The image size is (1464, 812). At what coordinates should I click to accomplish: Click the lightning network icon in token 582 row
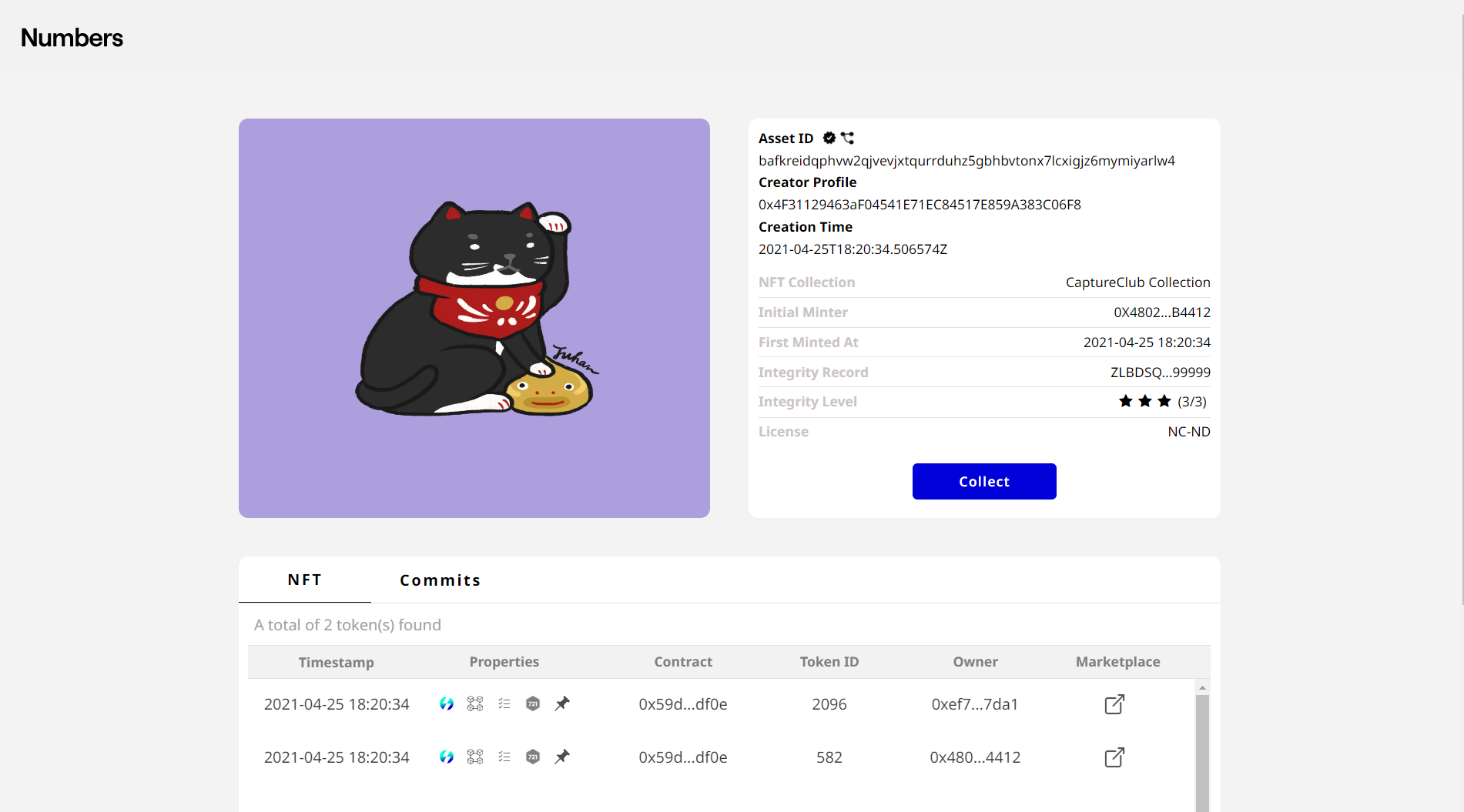(x=447, y=757)
